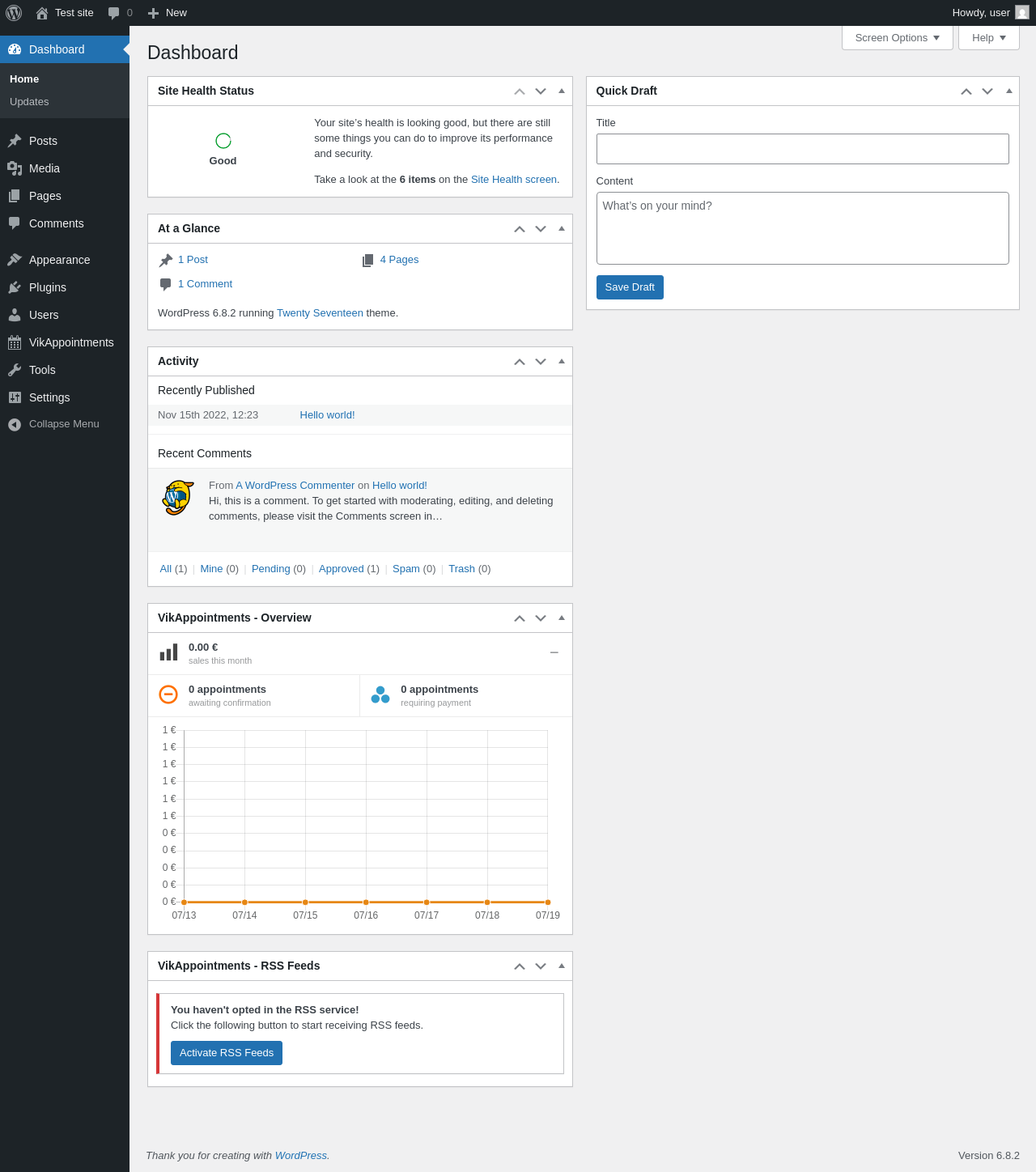This screenshot has width=1036, height=1172.
Task: Click the awaiting confirmation orange icon
Action: click(168, 694)
